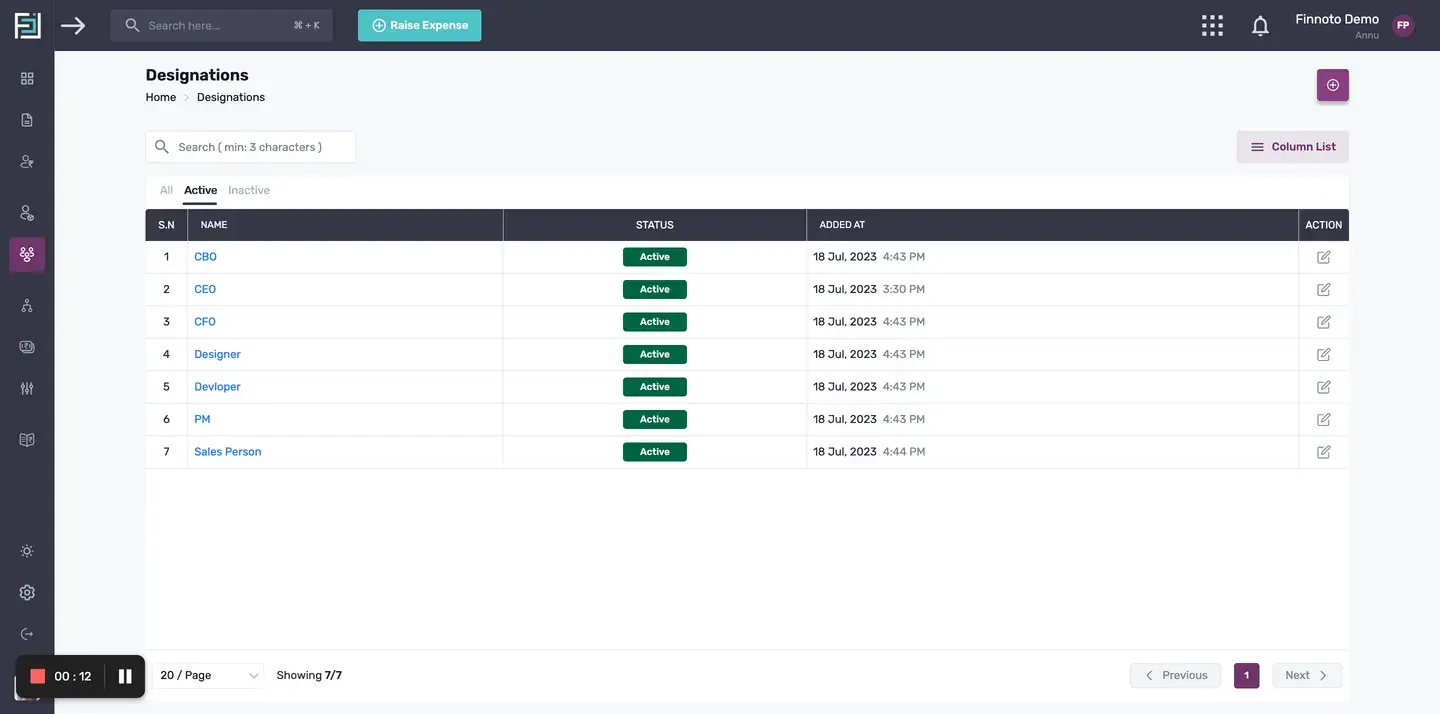Click the purple add designation icon button
Image resolution: width=1440 pixels, height=714 pixels.
click(x=1333, y=85)
